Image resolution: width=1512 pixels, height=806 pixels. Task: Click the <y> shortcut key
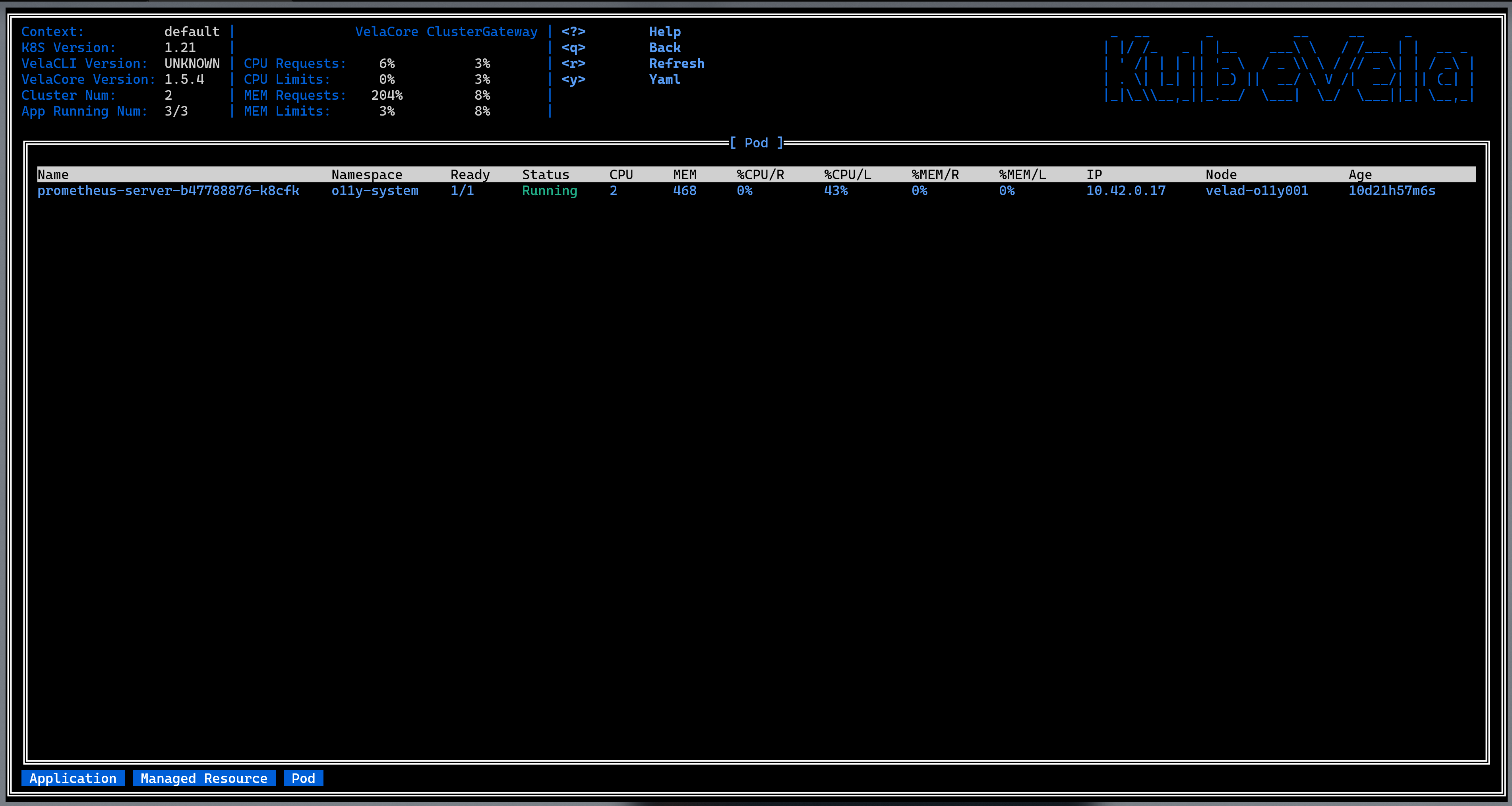coord(573,79)
